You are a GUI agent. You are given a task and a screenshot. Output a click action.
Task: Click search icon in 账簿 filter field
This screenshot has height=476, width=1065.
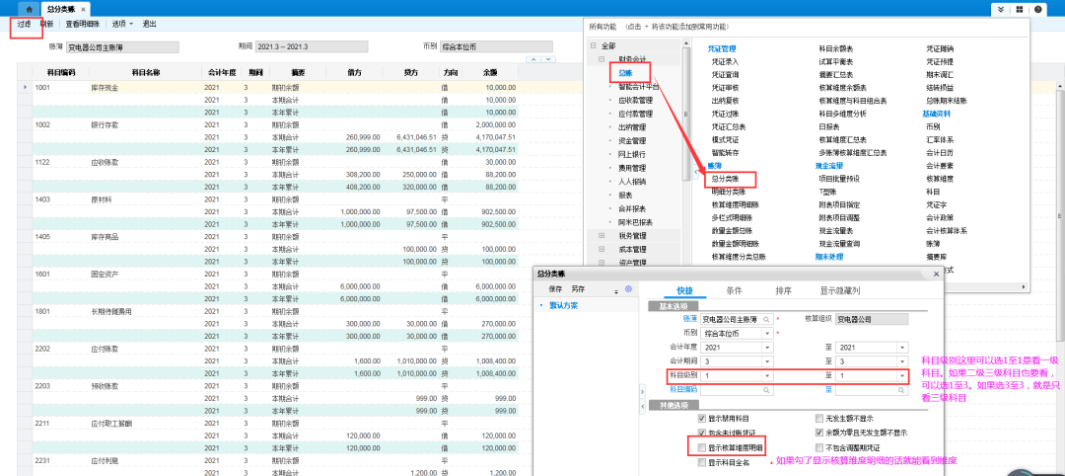point(766,318)
